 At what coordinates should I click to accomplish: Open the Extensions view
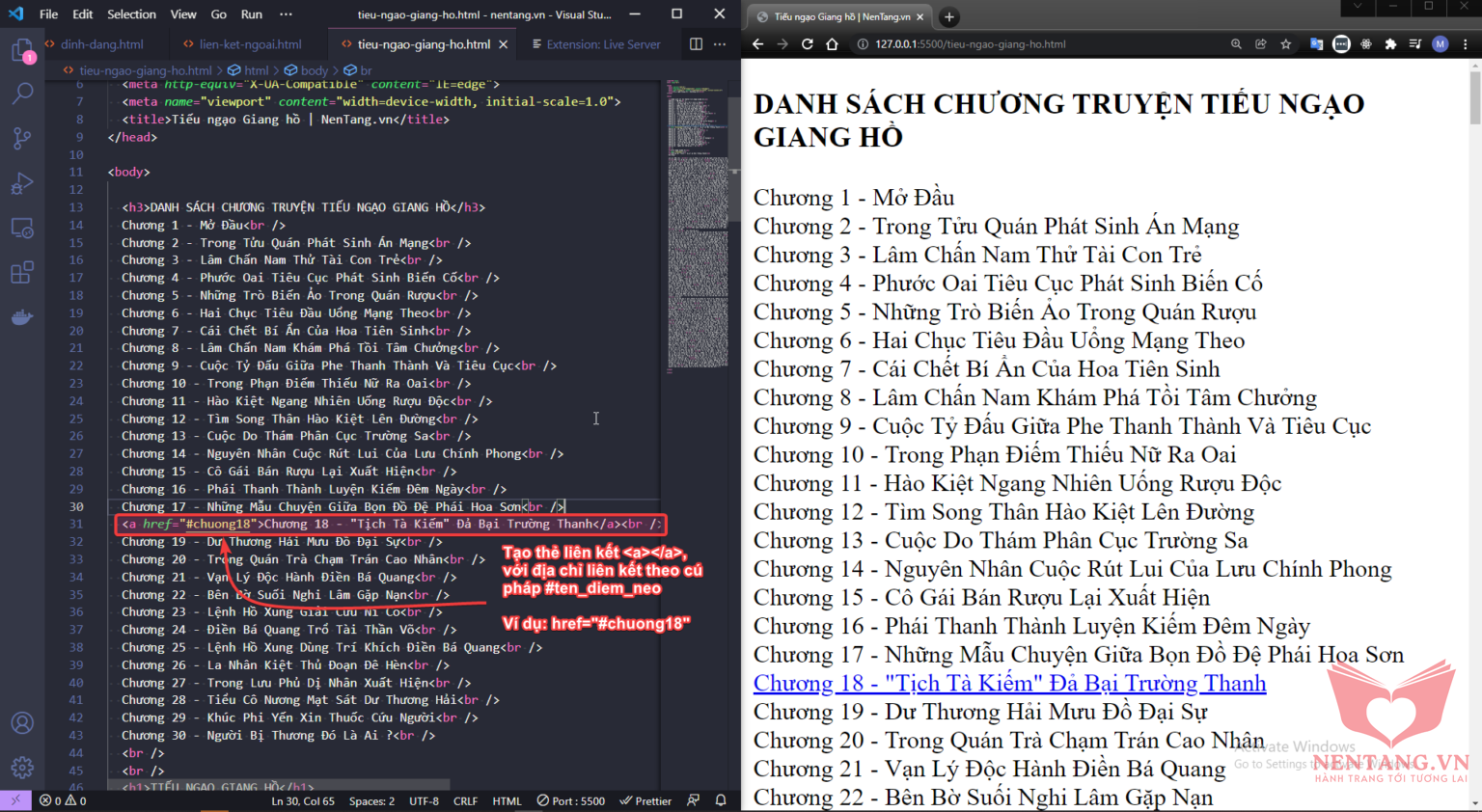[x=21, y=273]
